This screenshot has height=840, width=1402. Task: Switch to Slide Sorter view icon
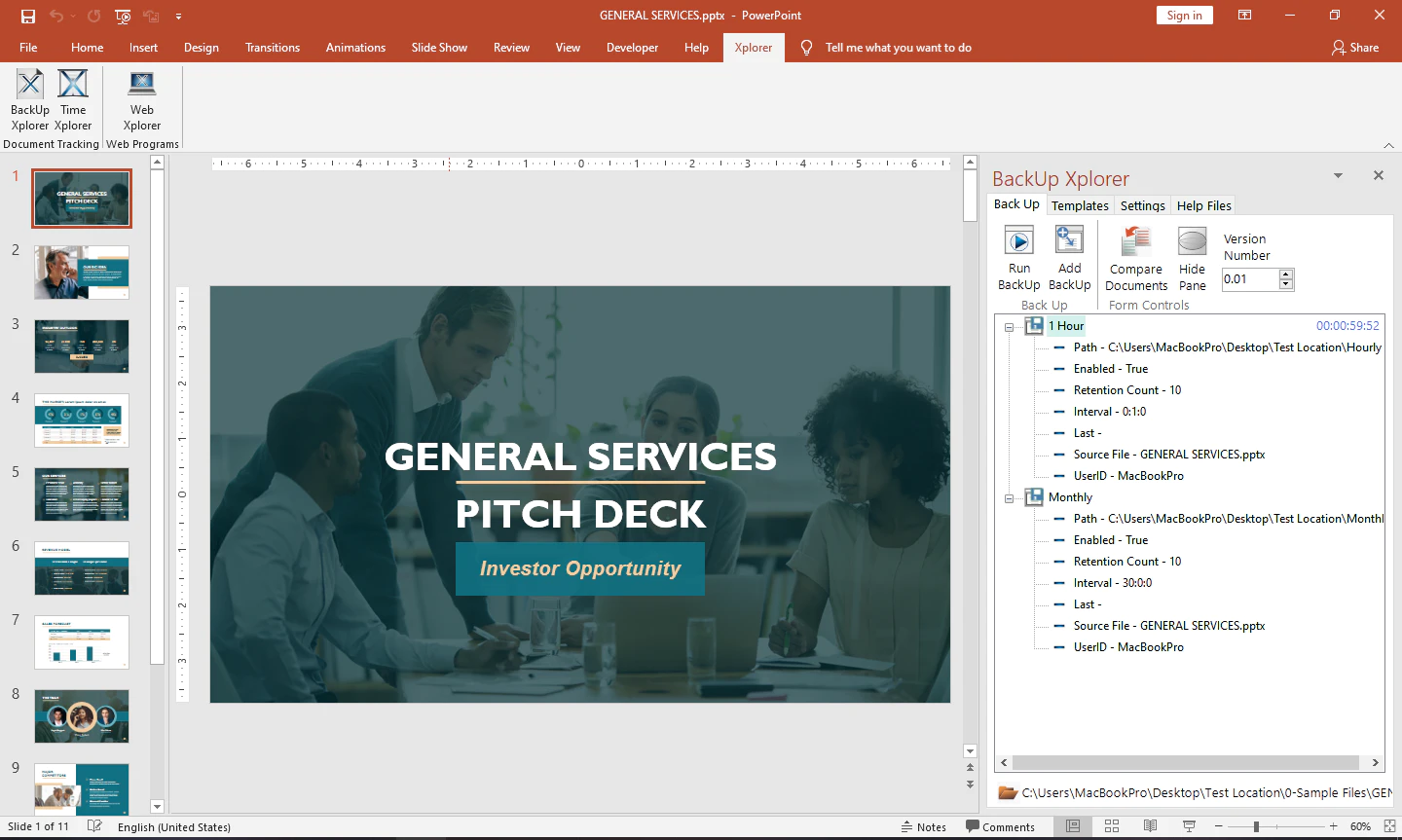point(1112,826)
